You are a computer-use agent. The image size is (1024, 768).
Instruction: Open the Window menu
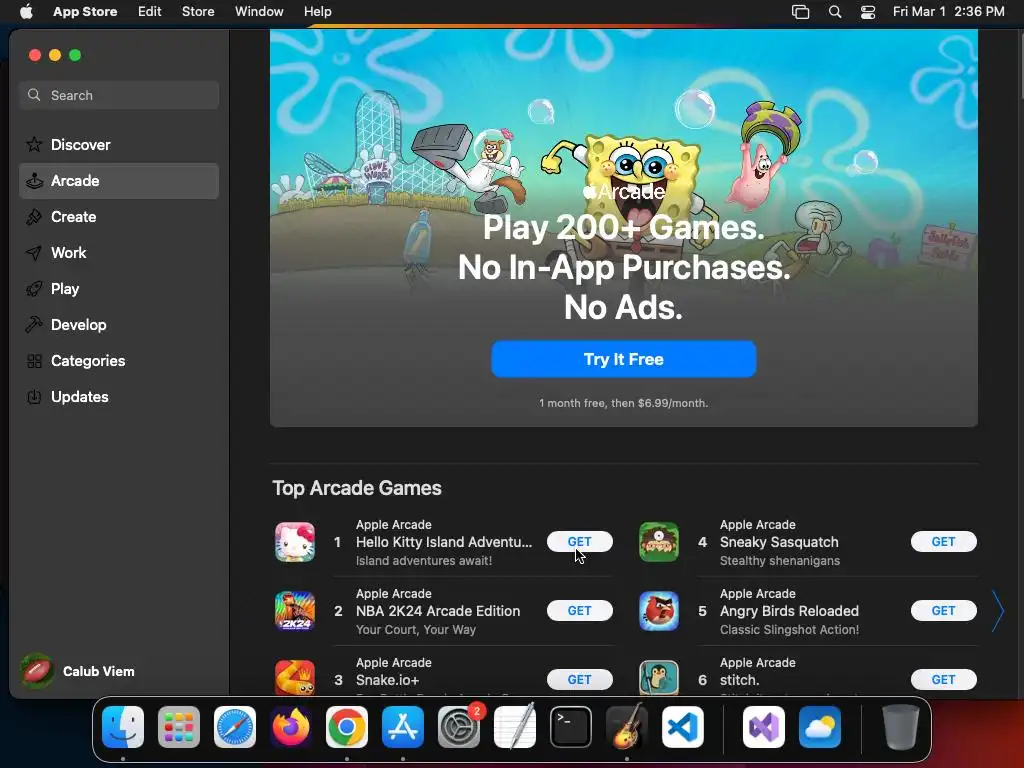[259, 12]
